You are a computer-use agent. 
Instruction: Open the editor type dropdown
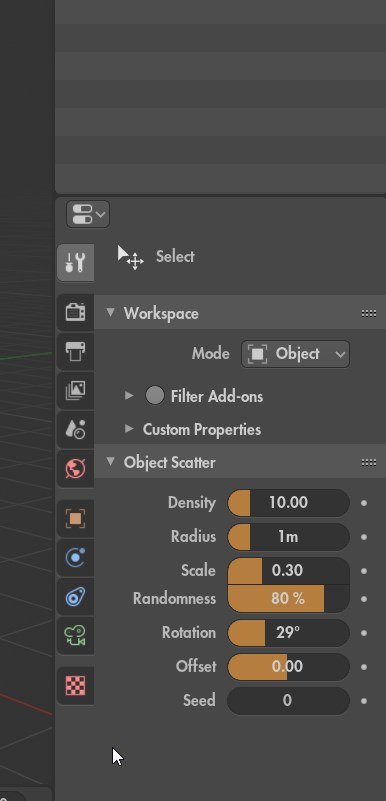coord(88,214)
